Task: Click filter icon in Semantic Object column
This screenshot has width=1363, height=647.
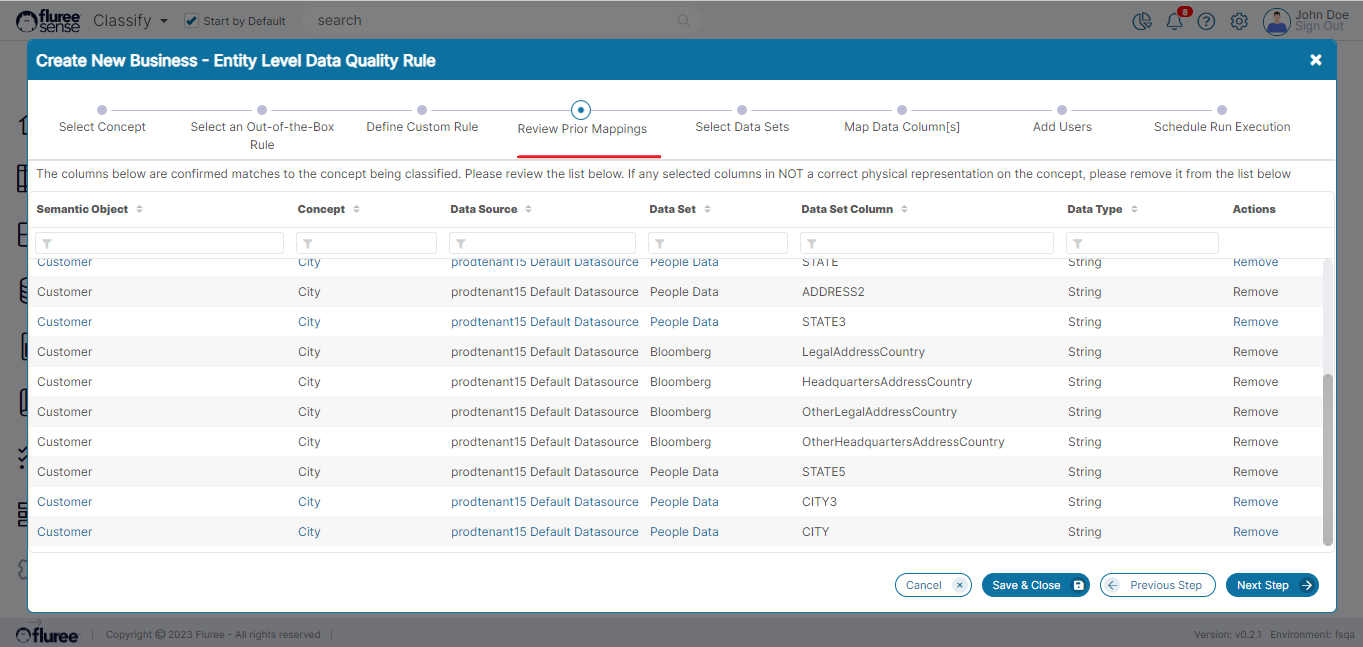Action: pyautogui.click(x=47, y=243)
